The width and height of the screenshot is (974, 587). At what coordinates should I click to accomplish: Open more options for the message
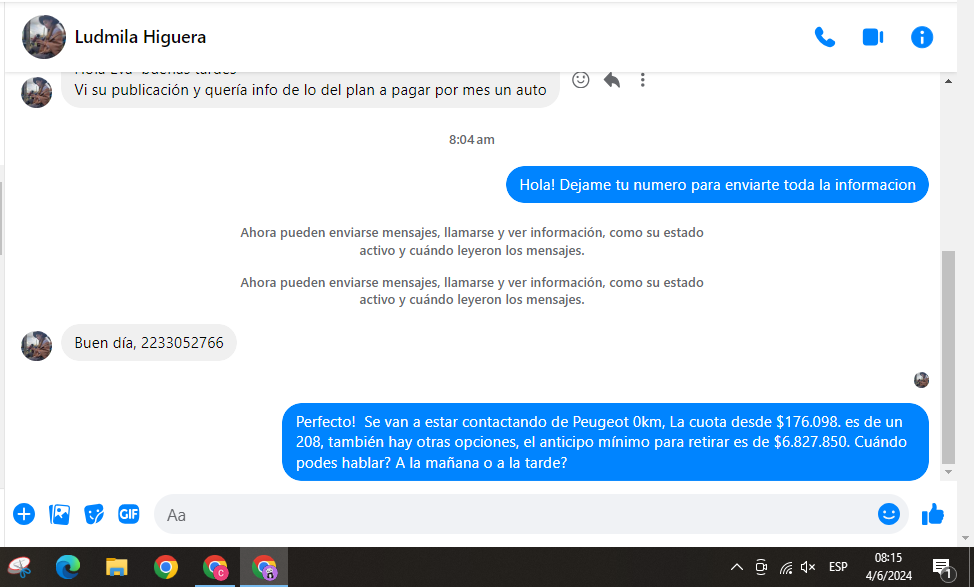642,80
